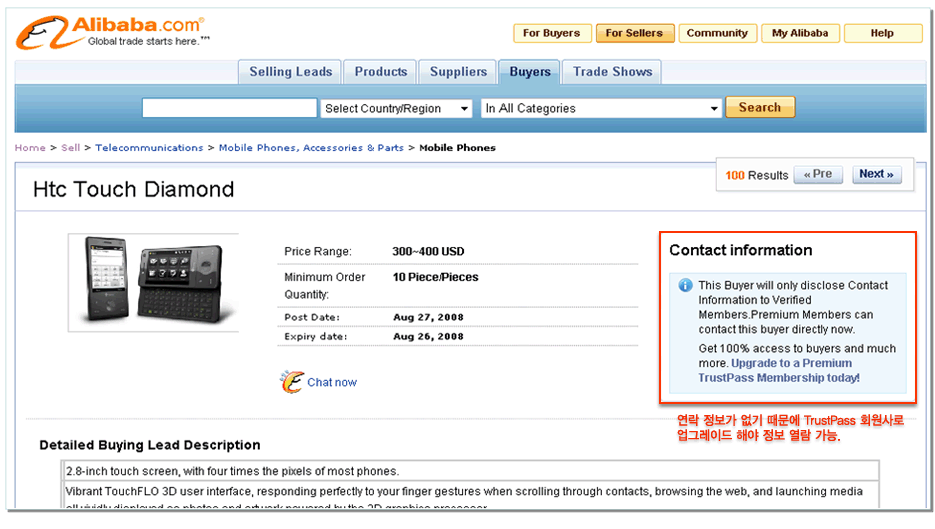Click the search keyword input field
The height and width of the screenshot is (529, 935).
point(230,108)
